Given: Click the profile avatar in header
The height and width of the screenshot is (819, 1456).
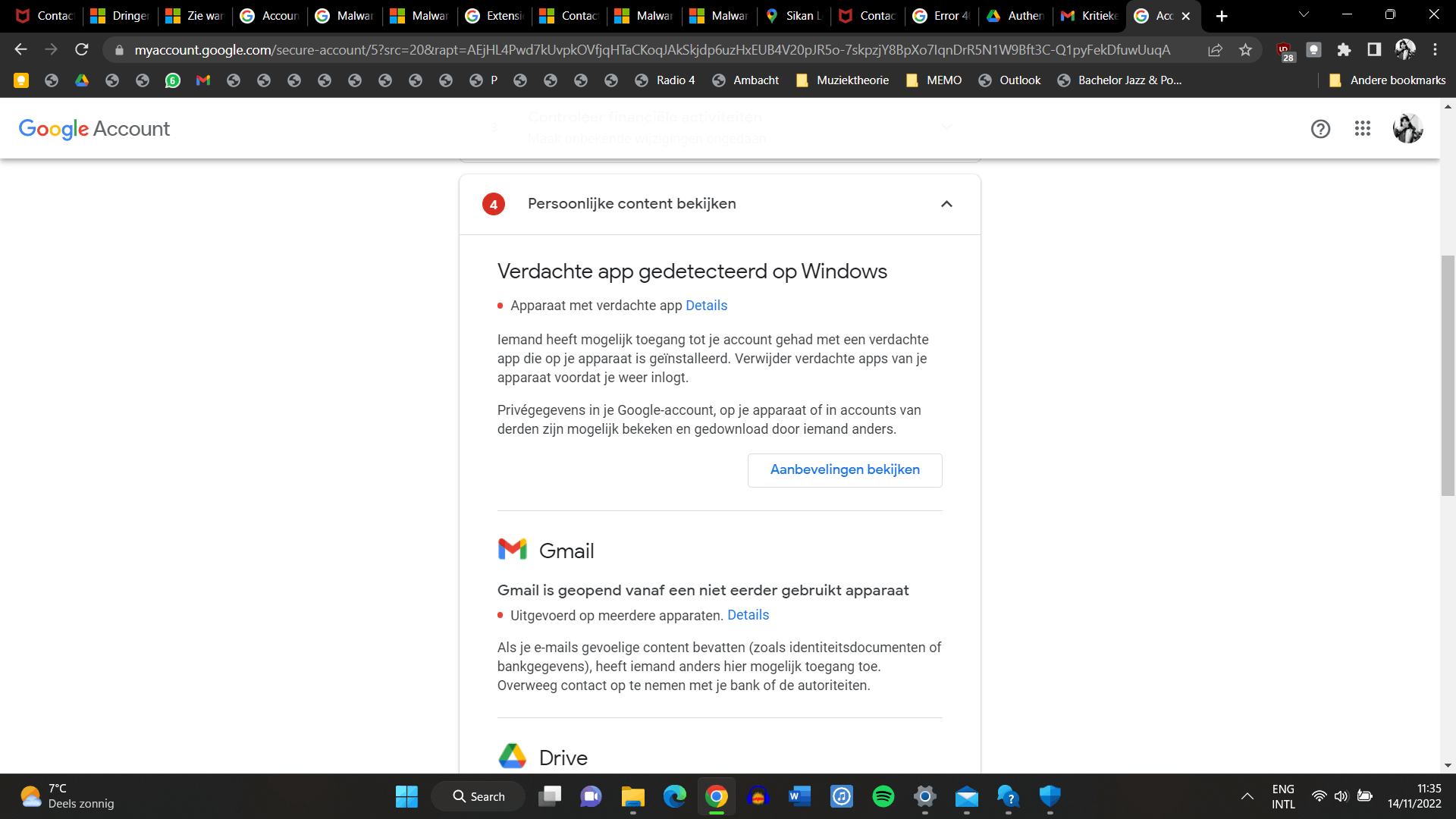Looking at the screenshot, I should (1407, 129).
